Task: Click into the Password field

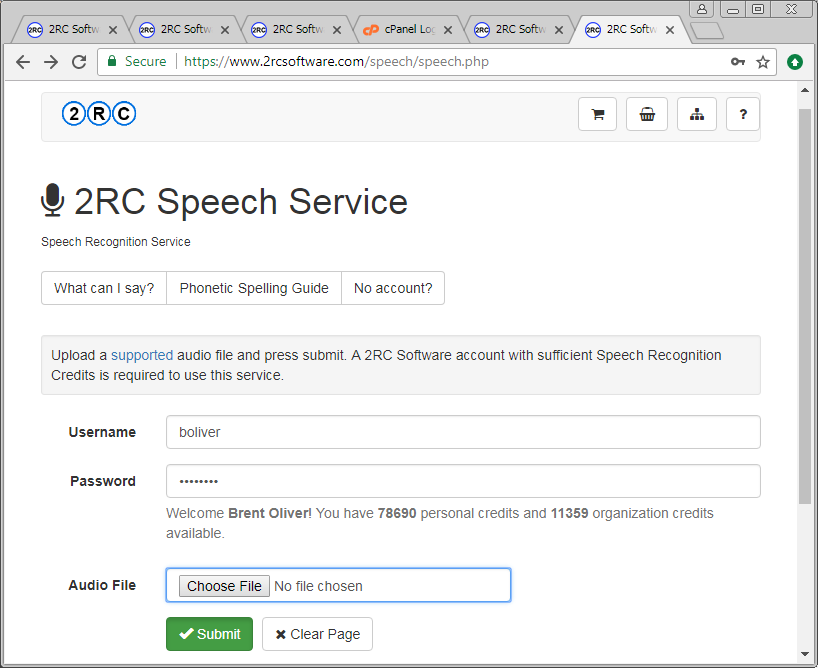Action: tap(463, 481)
